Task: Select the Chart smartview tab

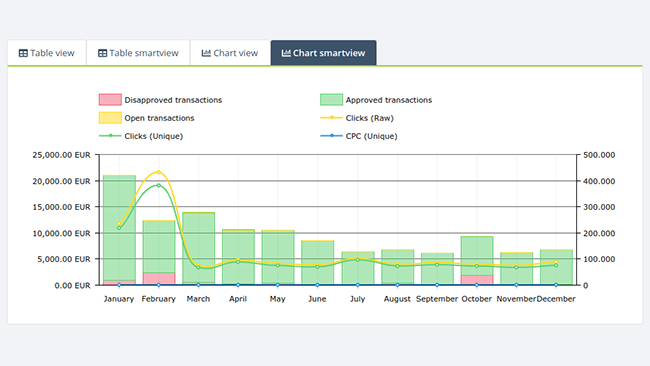Action: (323, 53)
